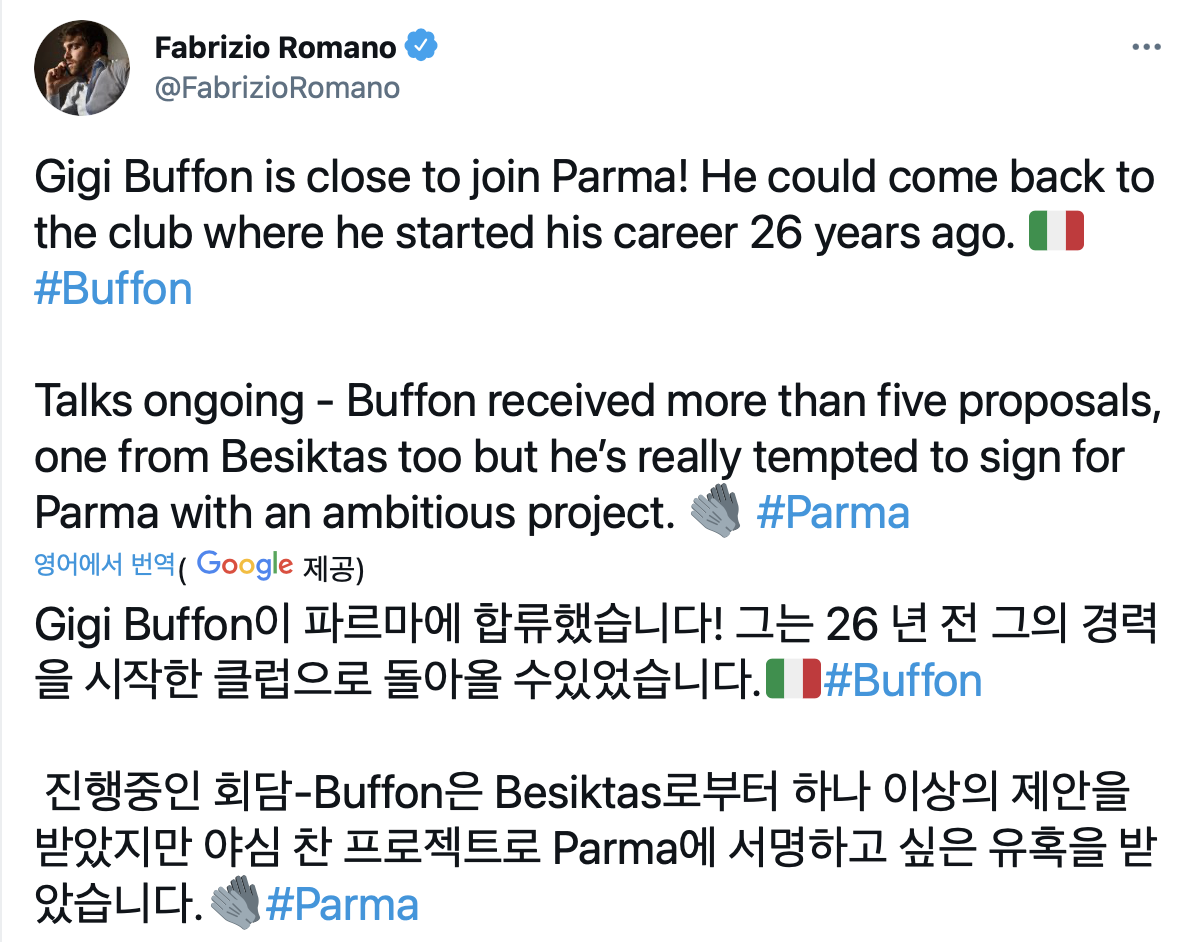Click the blue verified badge by the name
Viewport: 1192px width, 942px height.
coord(420,47)
